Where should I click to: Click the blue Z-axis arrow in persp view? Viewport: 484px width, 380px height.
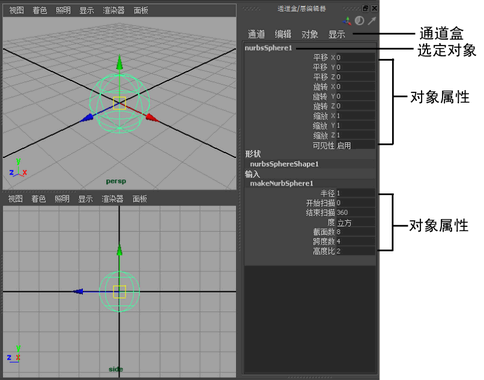click(87, 118)
